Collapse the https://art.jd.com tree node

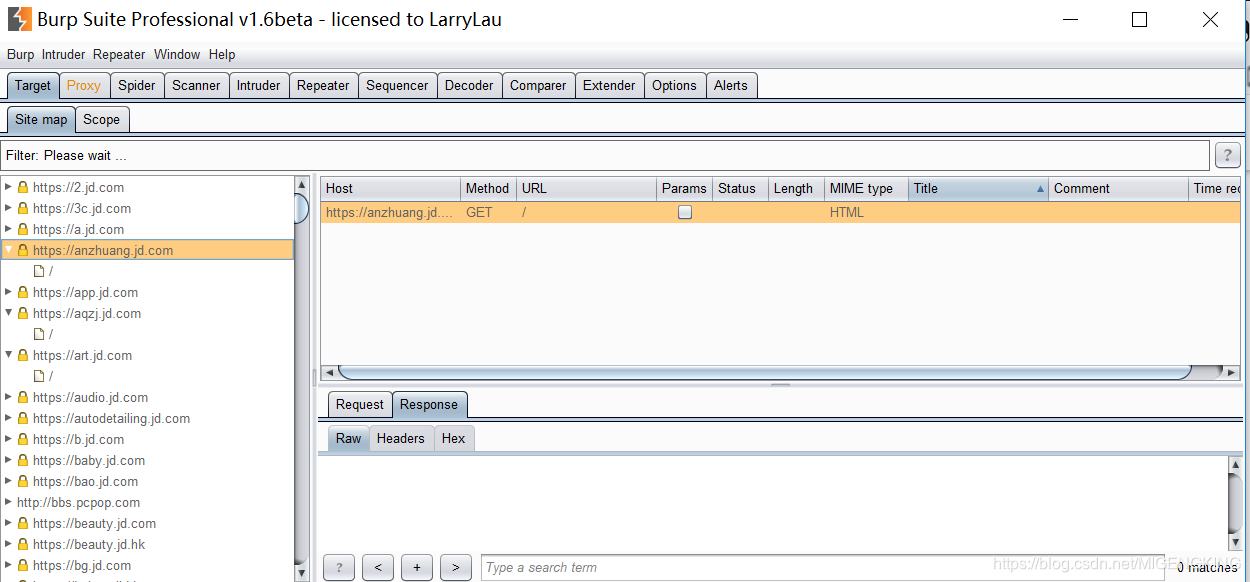click(9, 355)
